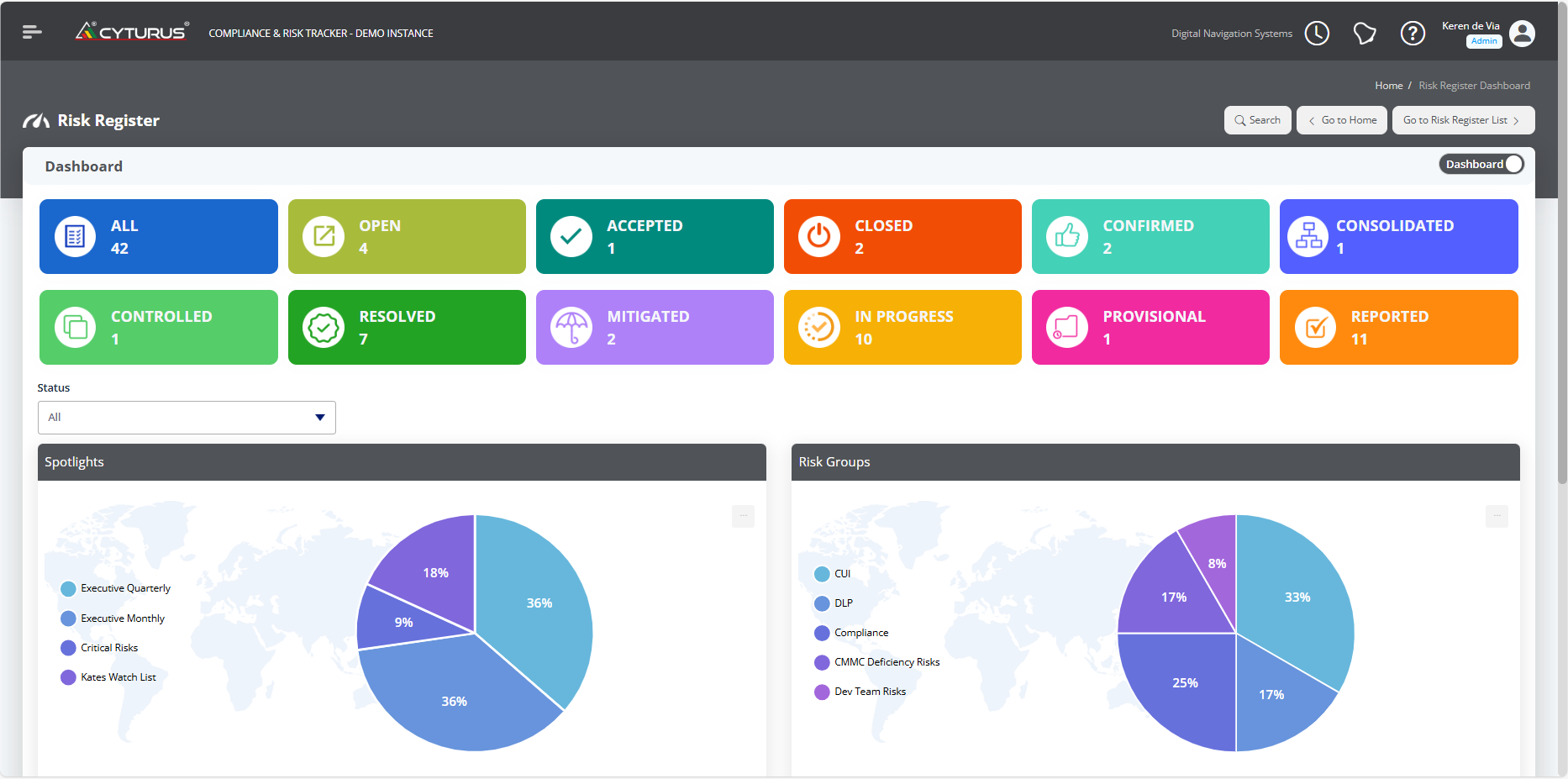Screen dimensions: 1568x779
Task: Click the Home breadcrumb link
Action: pos(1388,86)
